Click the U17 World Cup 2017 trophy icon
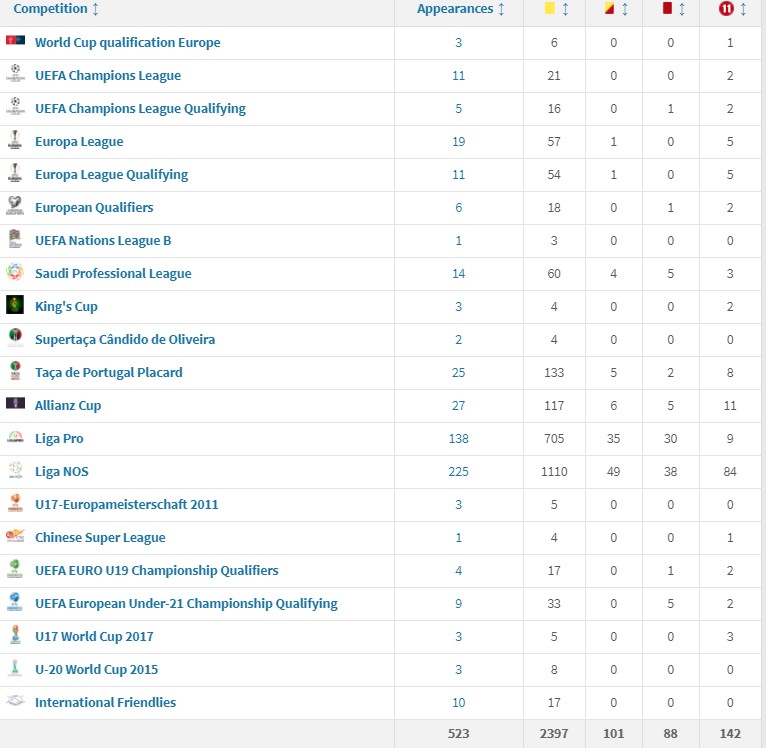 click(x=15, y=635)
